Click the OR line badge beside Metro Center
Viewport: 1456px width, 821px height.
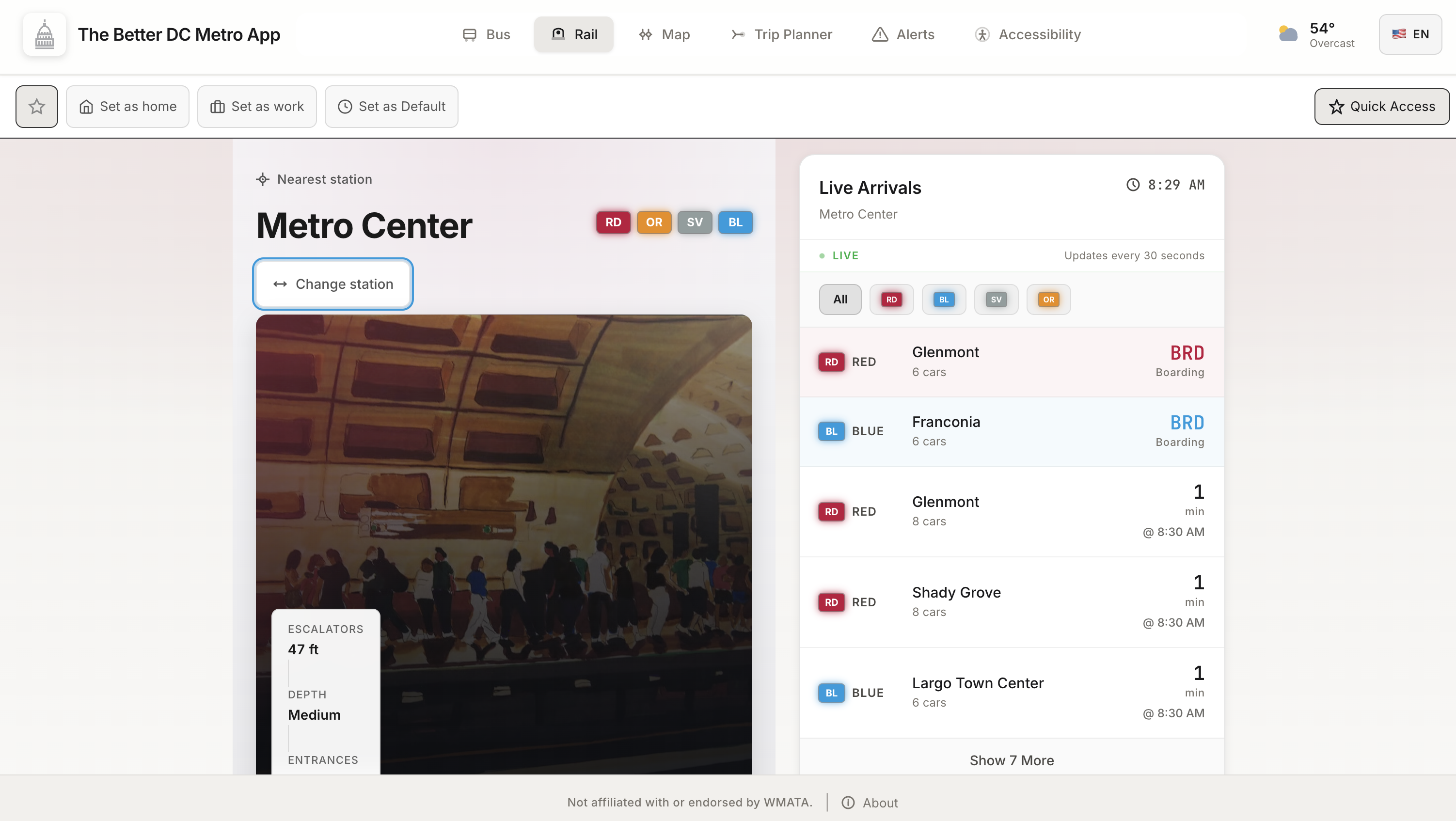click(x=654, y=222)
